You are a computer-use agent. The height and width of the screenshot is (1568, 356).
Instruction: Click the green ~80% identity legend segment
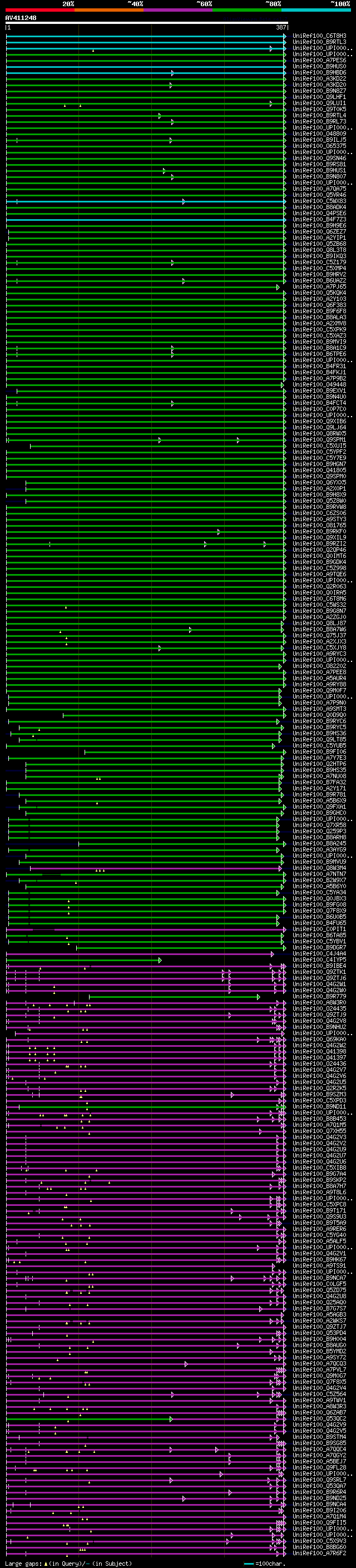tap(247, 10)
